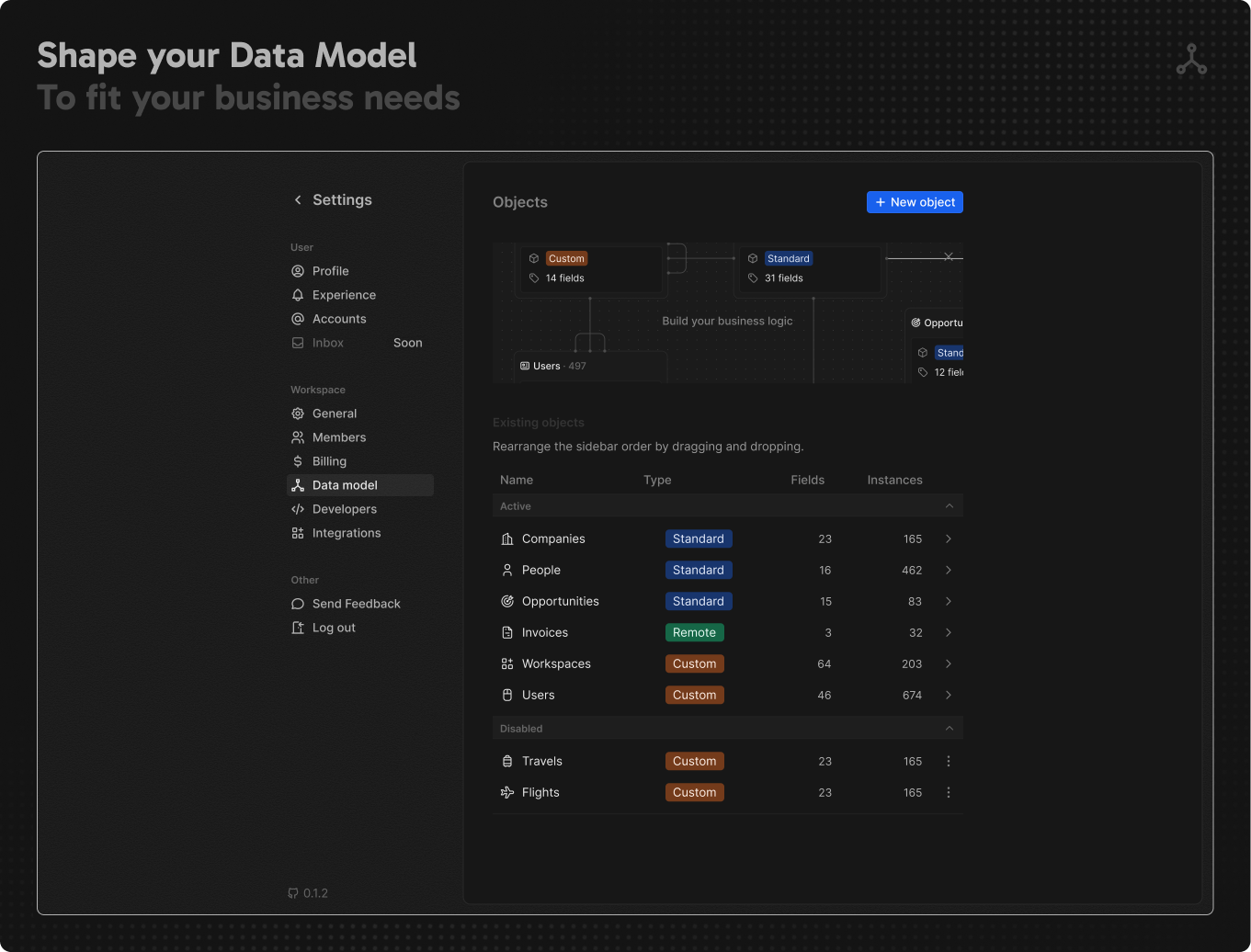Click the airplane icon for Flights
The image size is (1251, 952).
coord(507,793)
